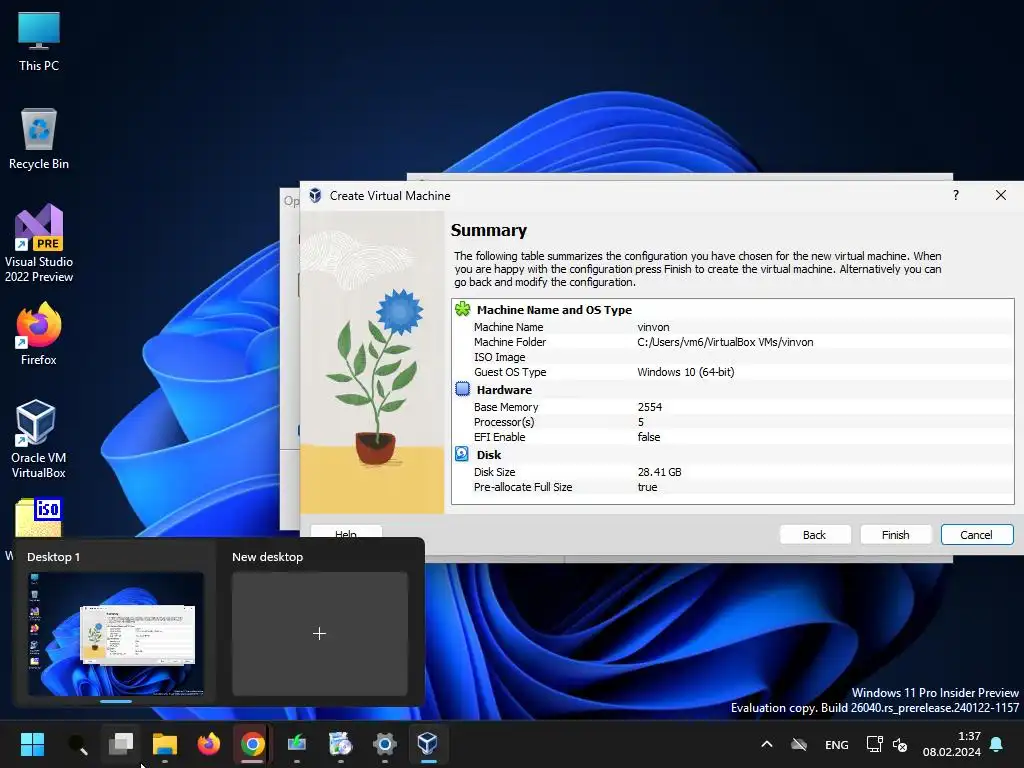
Task: Select the Machine Name value vinvon
Action: point(653,327)
